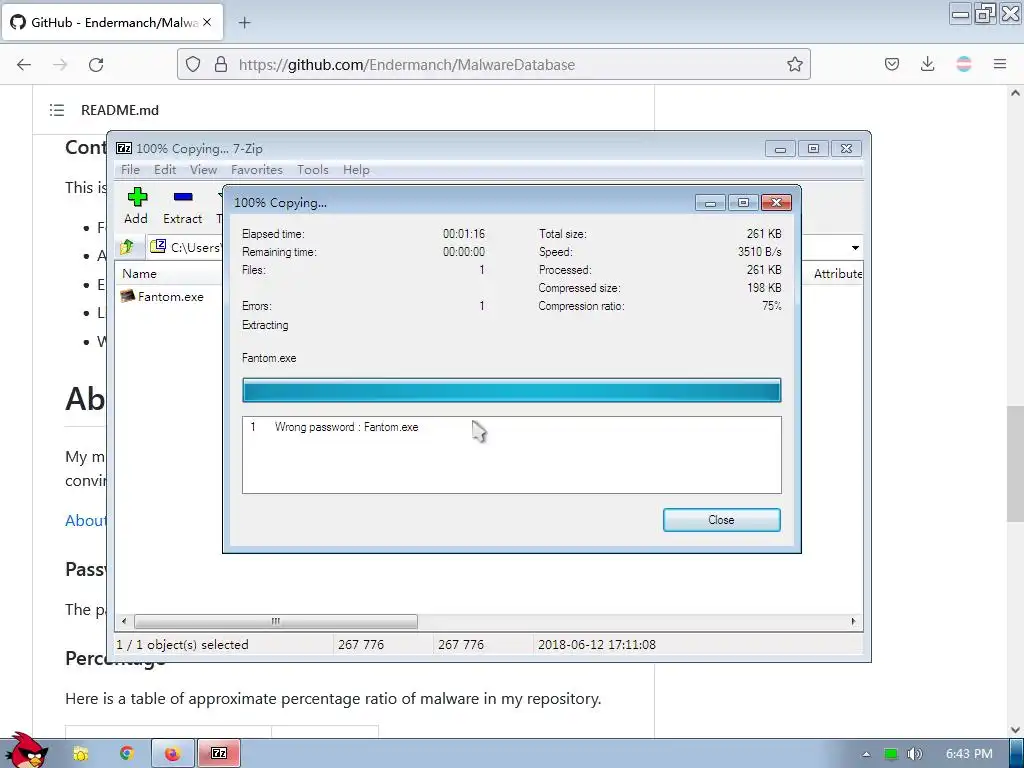The height and width of the screenshot is (768, 1024).
Task: Click the up-folder icon in 7-Zip
Action: (127, 247)
